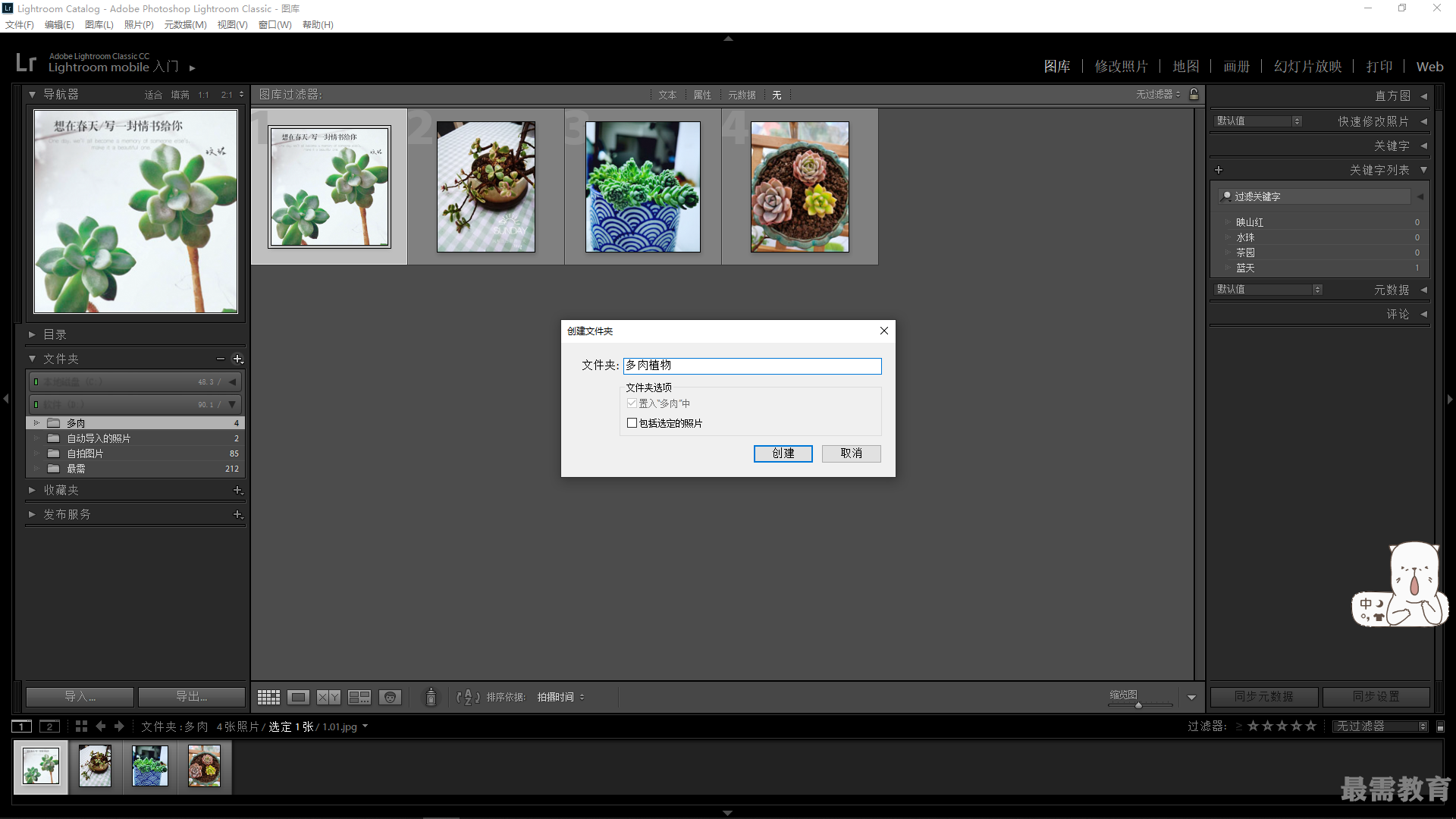Set filmstrip rating filter to one star
The height and width of the screenshot is (819, 1456).
coord(1253,726)
